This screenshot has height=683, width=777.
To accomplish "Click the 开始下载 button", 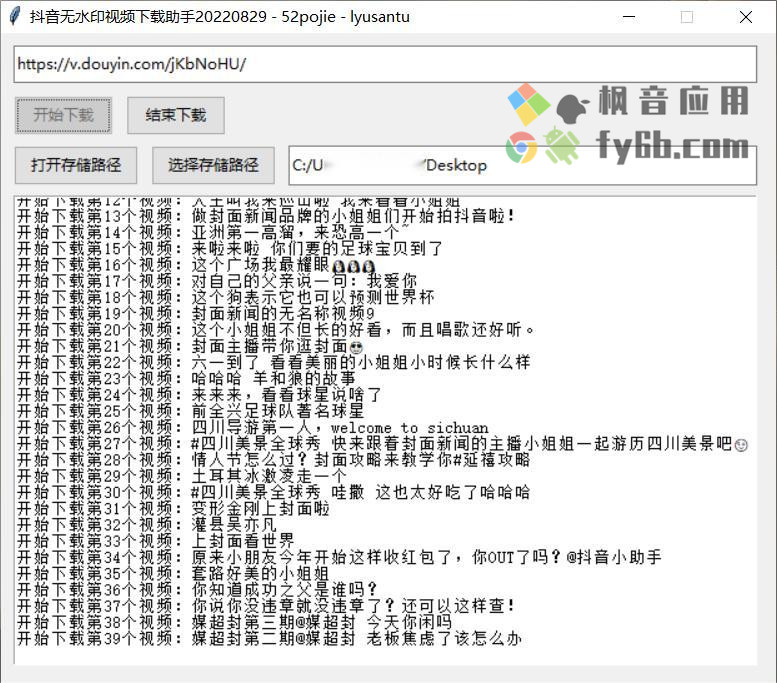I will [x=63, y=115].
